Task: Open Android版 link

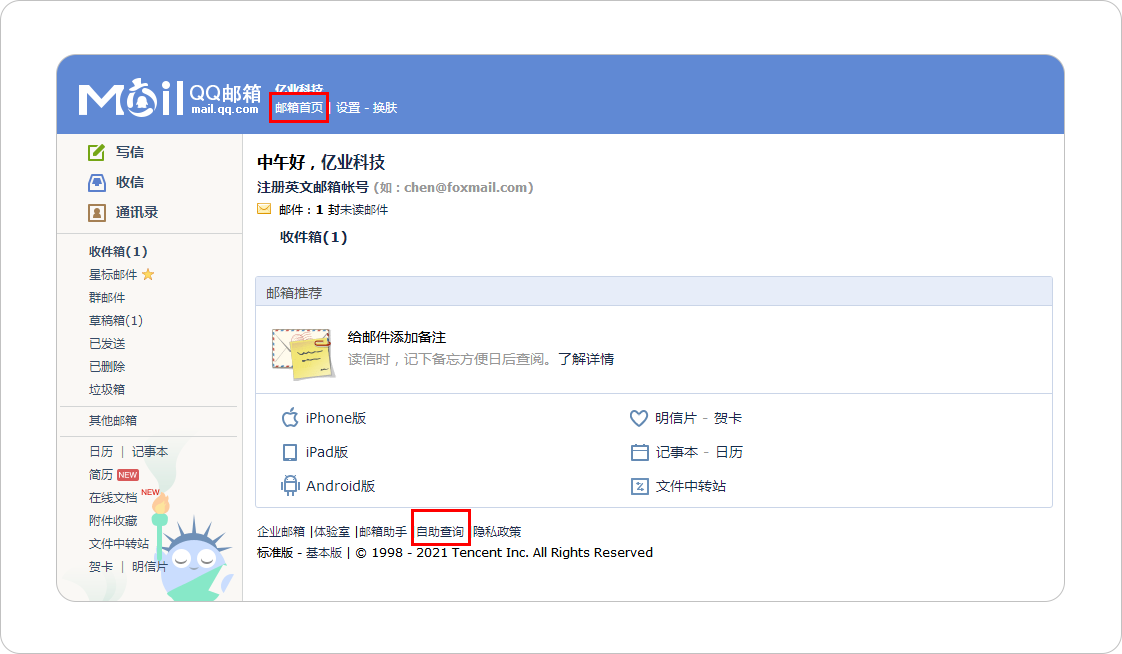Action: (x=341, y=486)
